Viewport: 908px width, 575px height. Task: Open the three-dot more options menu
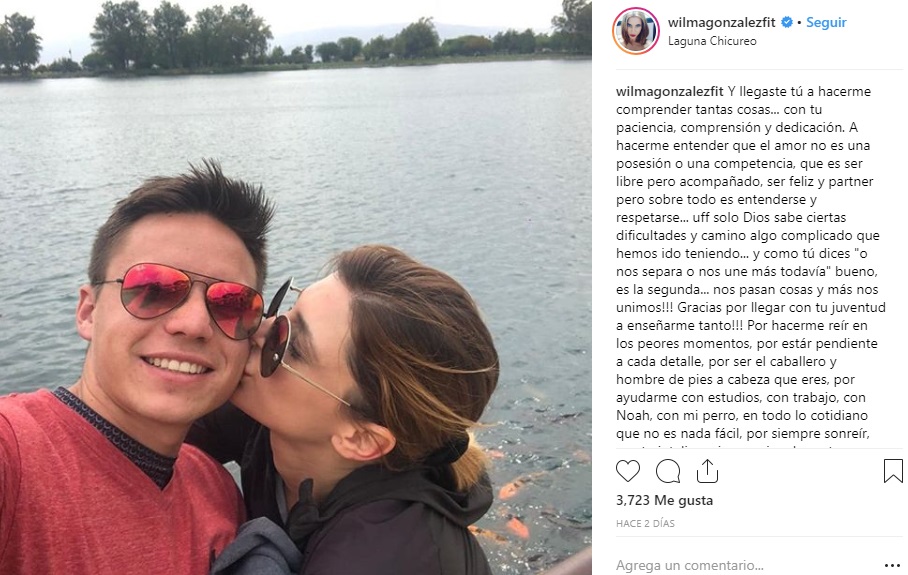(x=892, y=565)
